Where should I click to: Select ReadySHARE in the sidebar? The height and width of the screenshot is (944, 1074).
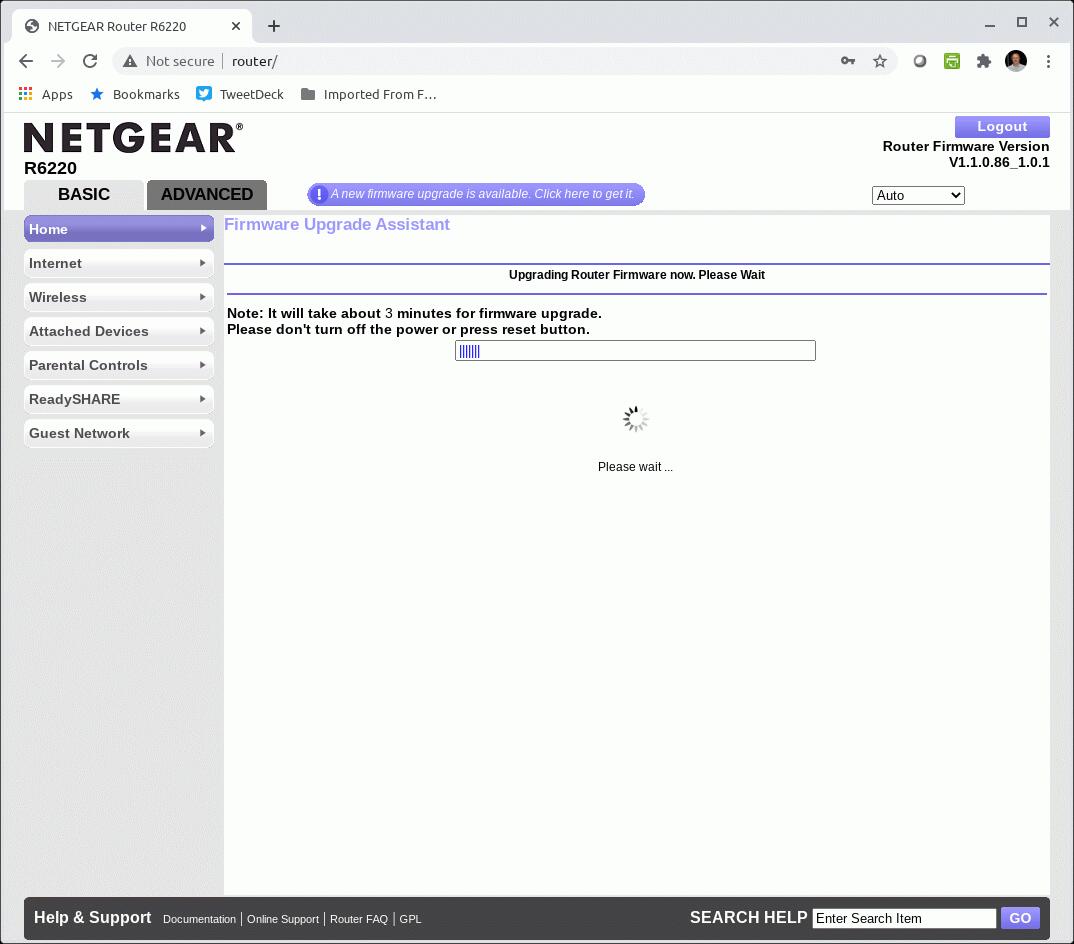click(118, 399)
